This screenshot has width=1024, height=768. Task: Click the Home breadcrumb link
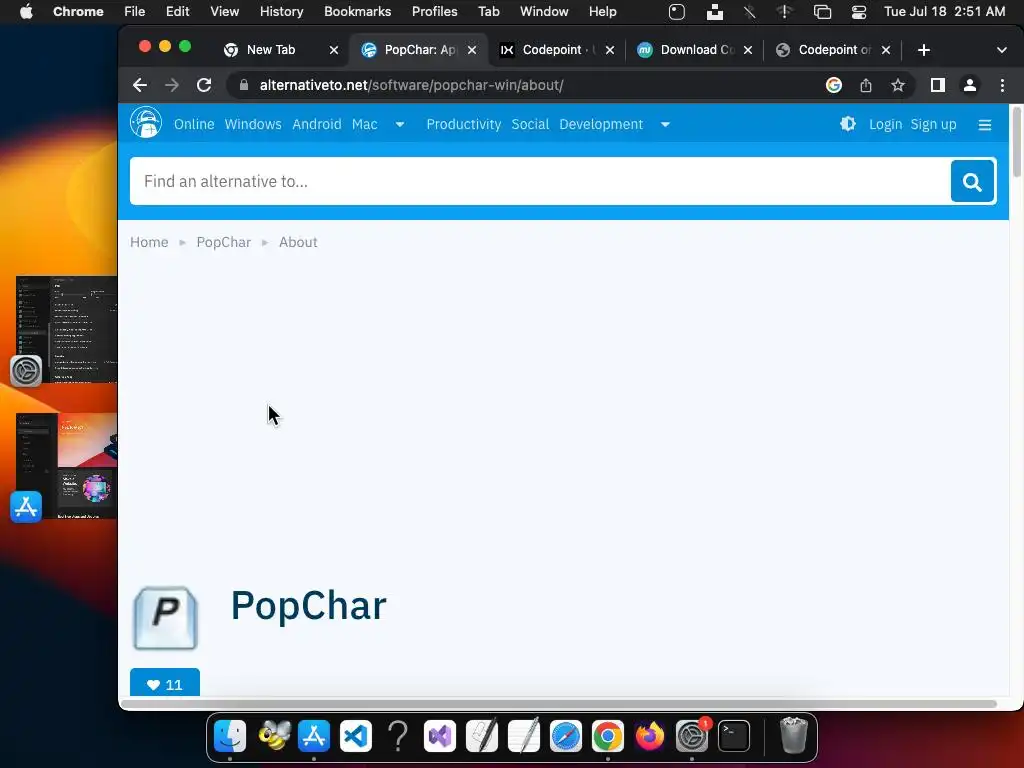pos(149,242)
